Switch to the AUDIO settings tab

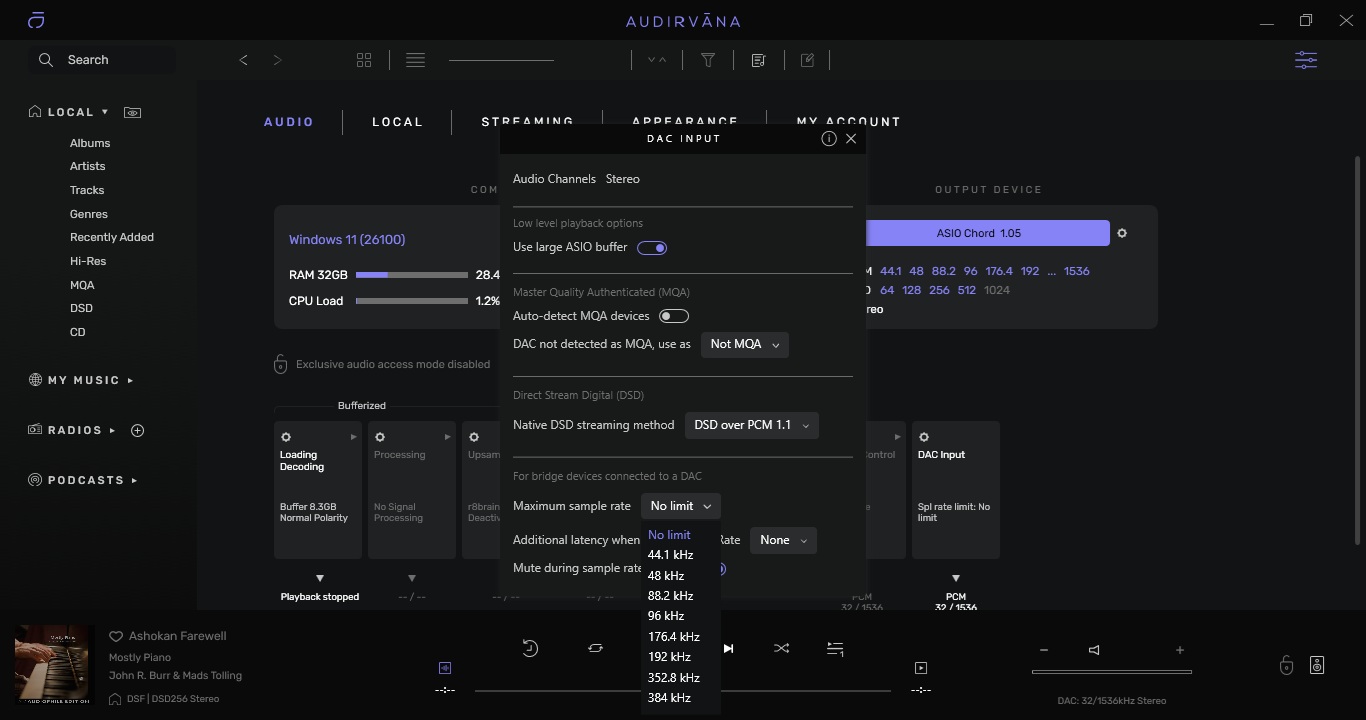(289, 122)
